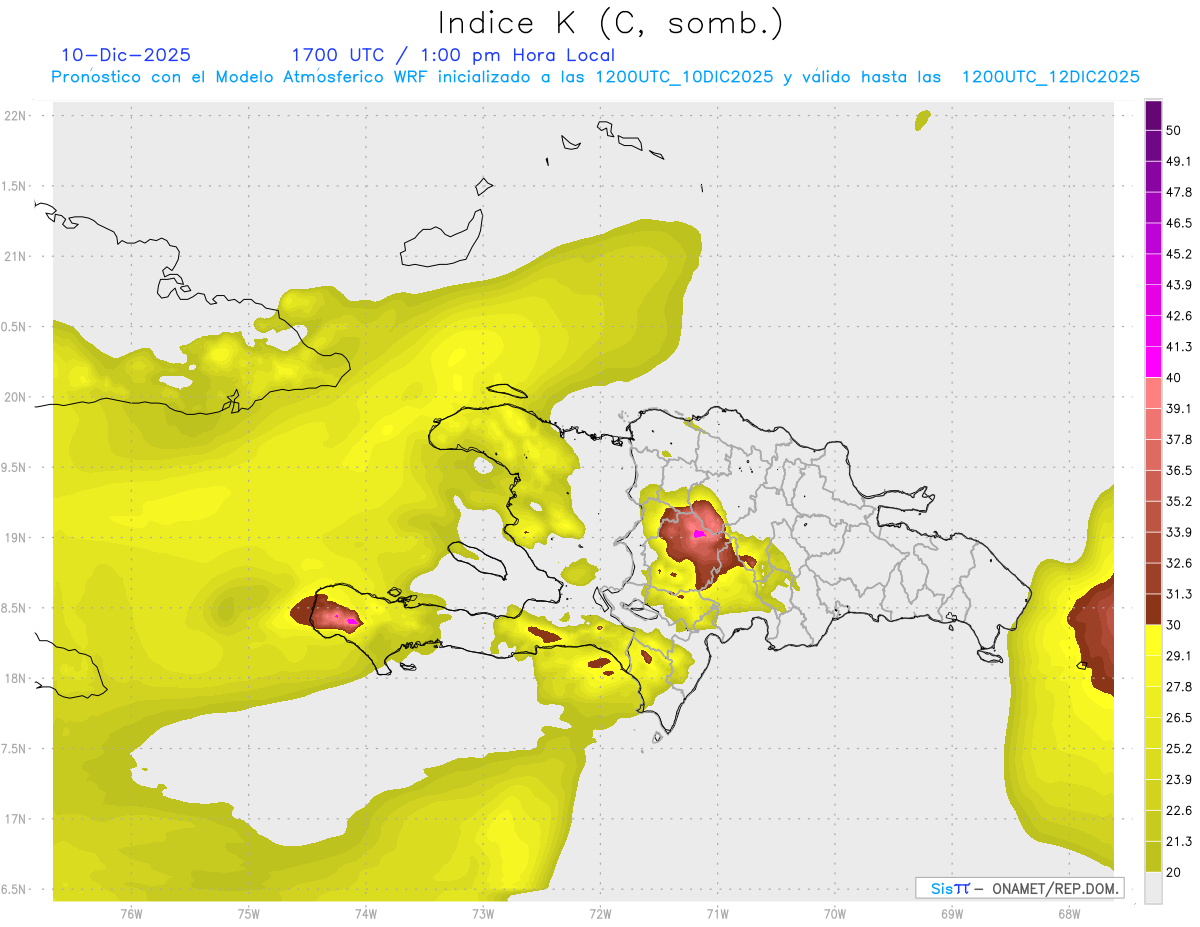Click the "73W" longitude label
Viewport: 1200px width, 927px height.
pos(483,914)
